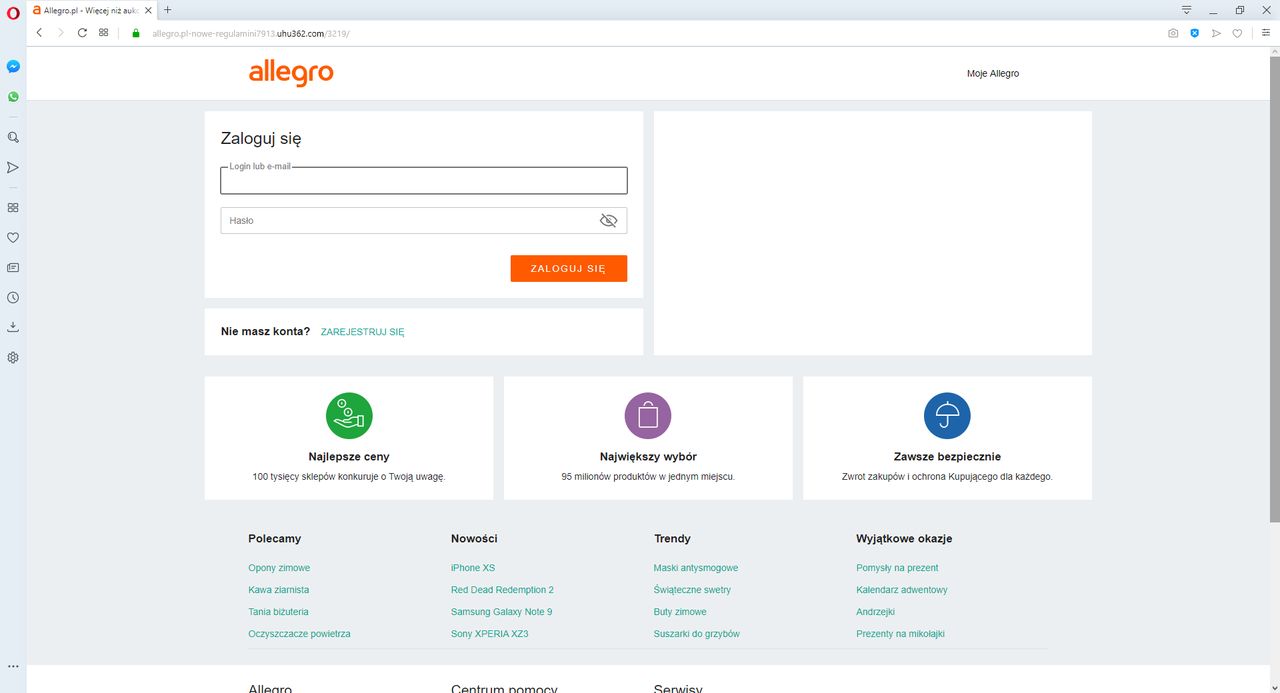Open Bookmarks heart in the sidebar
1280x693 pixels.
click(x=13, y=238)
